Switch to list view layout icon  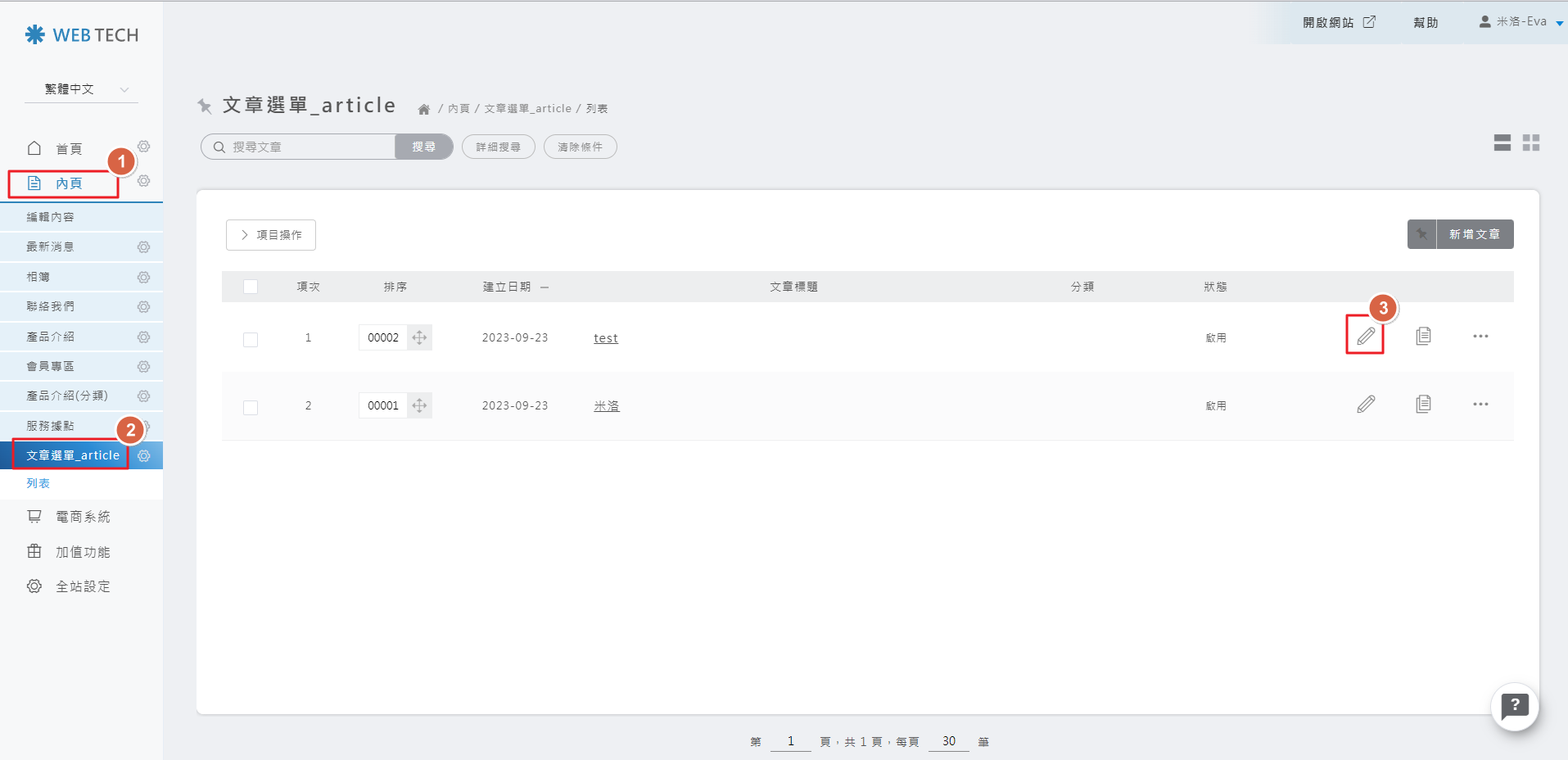[x=1502, y=143]
